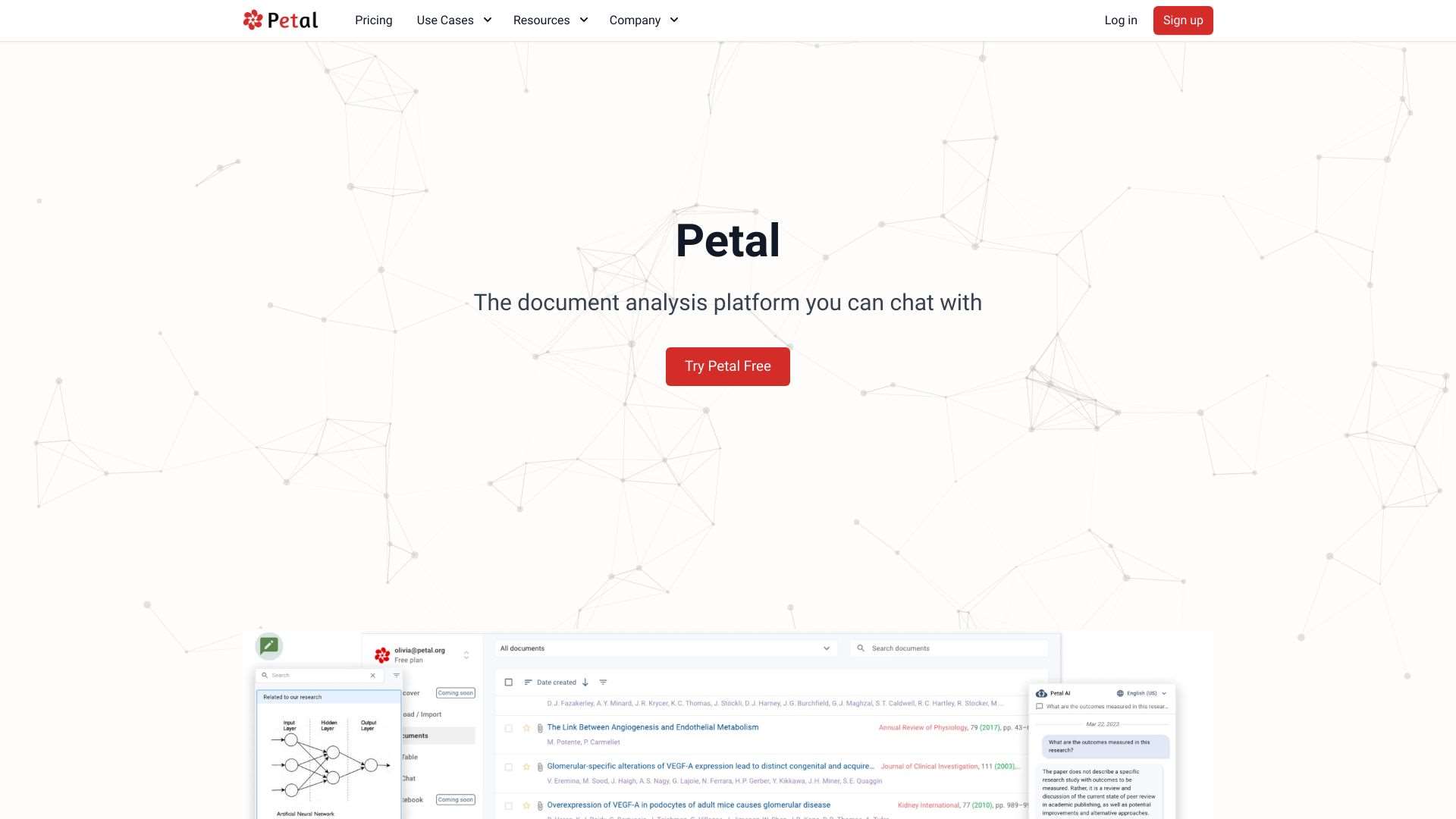Screen dimensions: 1456x819
Task: Click the X to clear the search popup field
Action: coord(372,675)
